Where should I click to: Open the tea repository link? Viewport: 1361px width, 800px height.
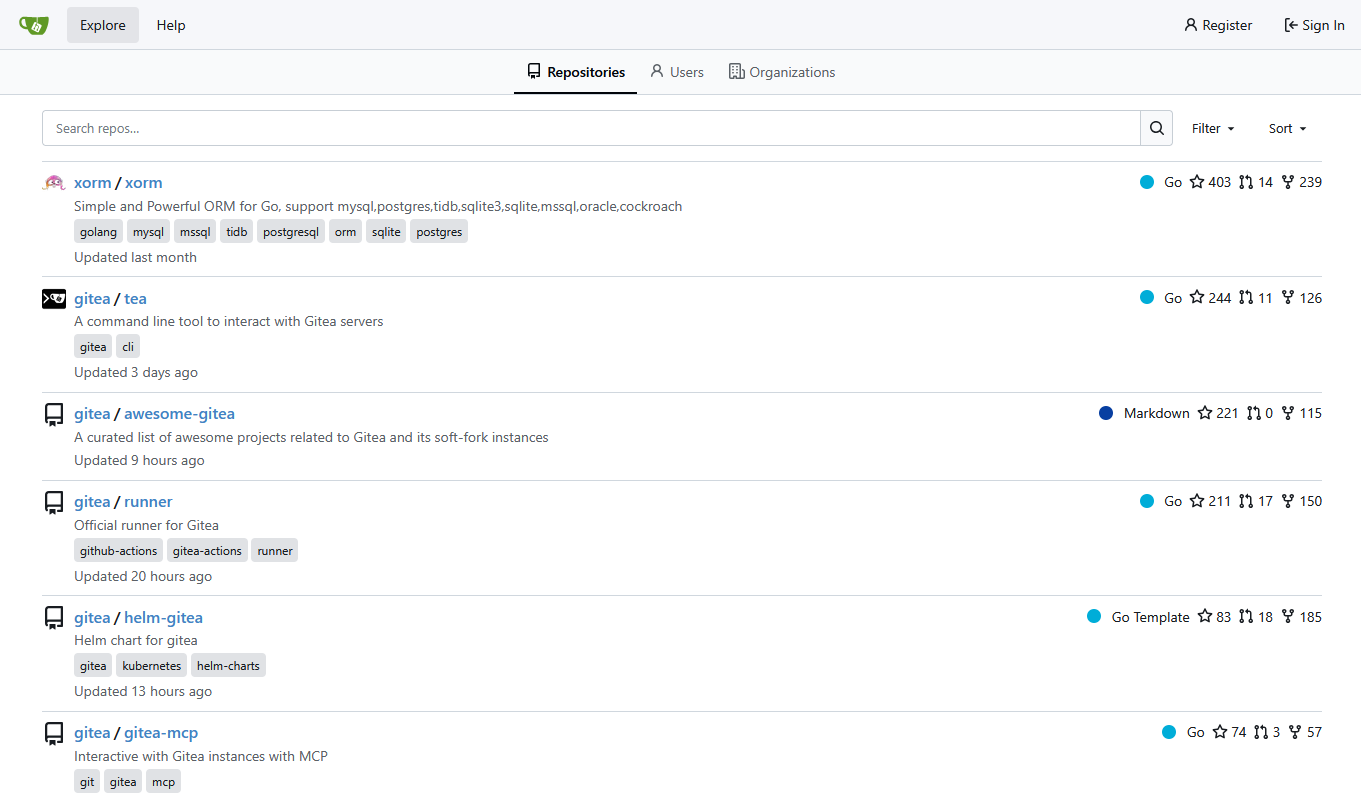136,298
